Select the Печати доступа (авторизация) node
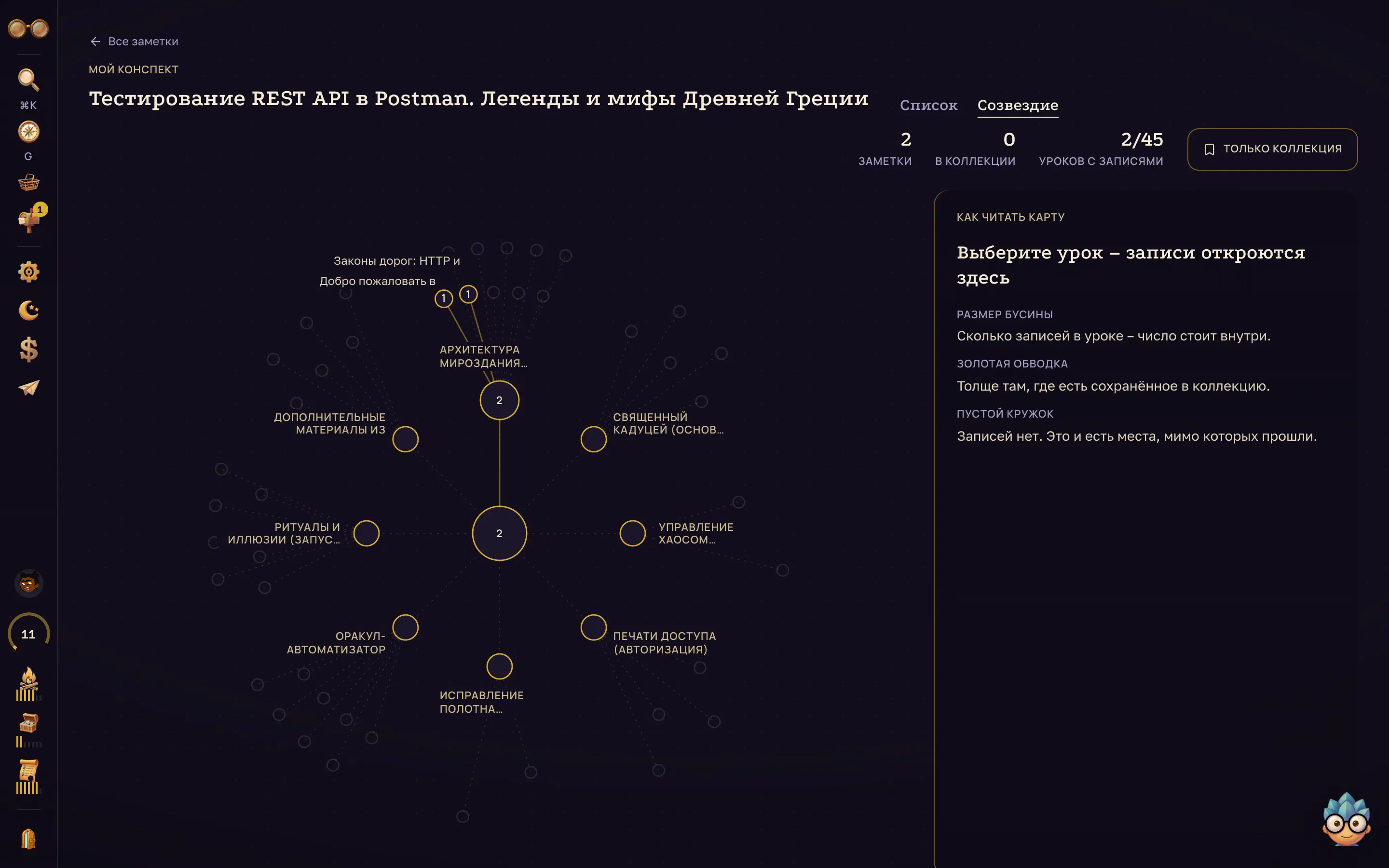1389x868 pixels. point(594,627)
